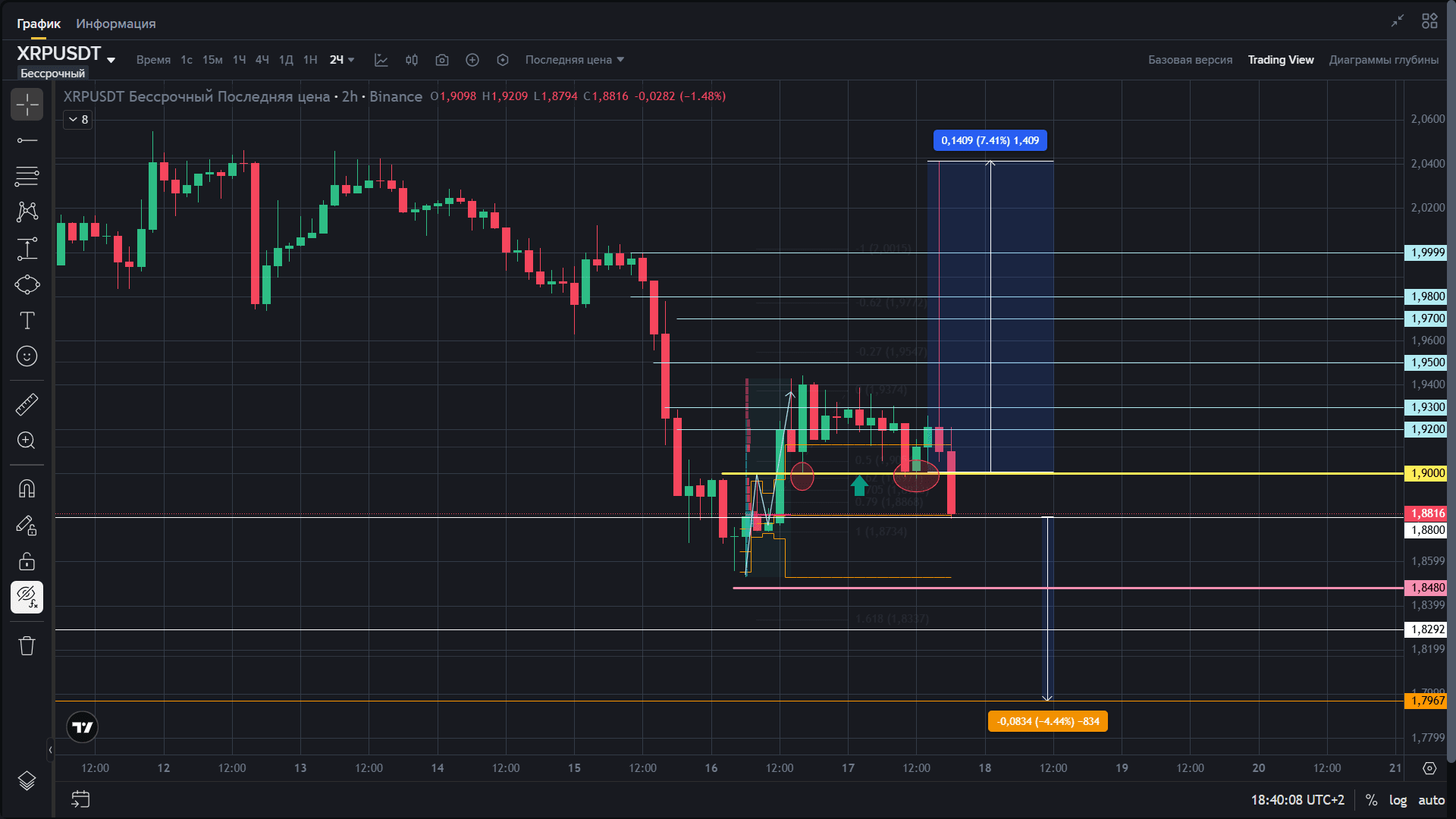Expand the XRPUSDT symbol dropdown

pos(111,60)
